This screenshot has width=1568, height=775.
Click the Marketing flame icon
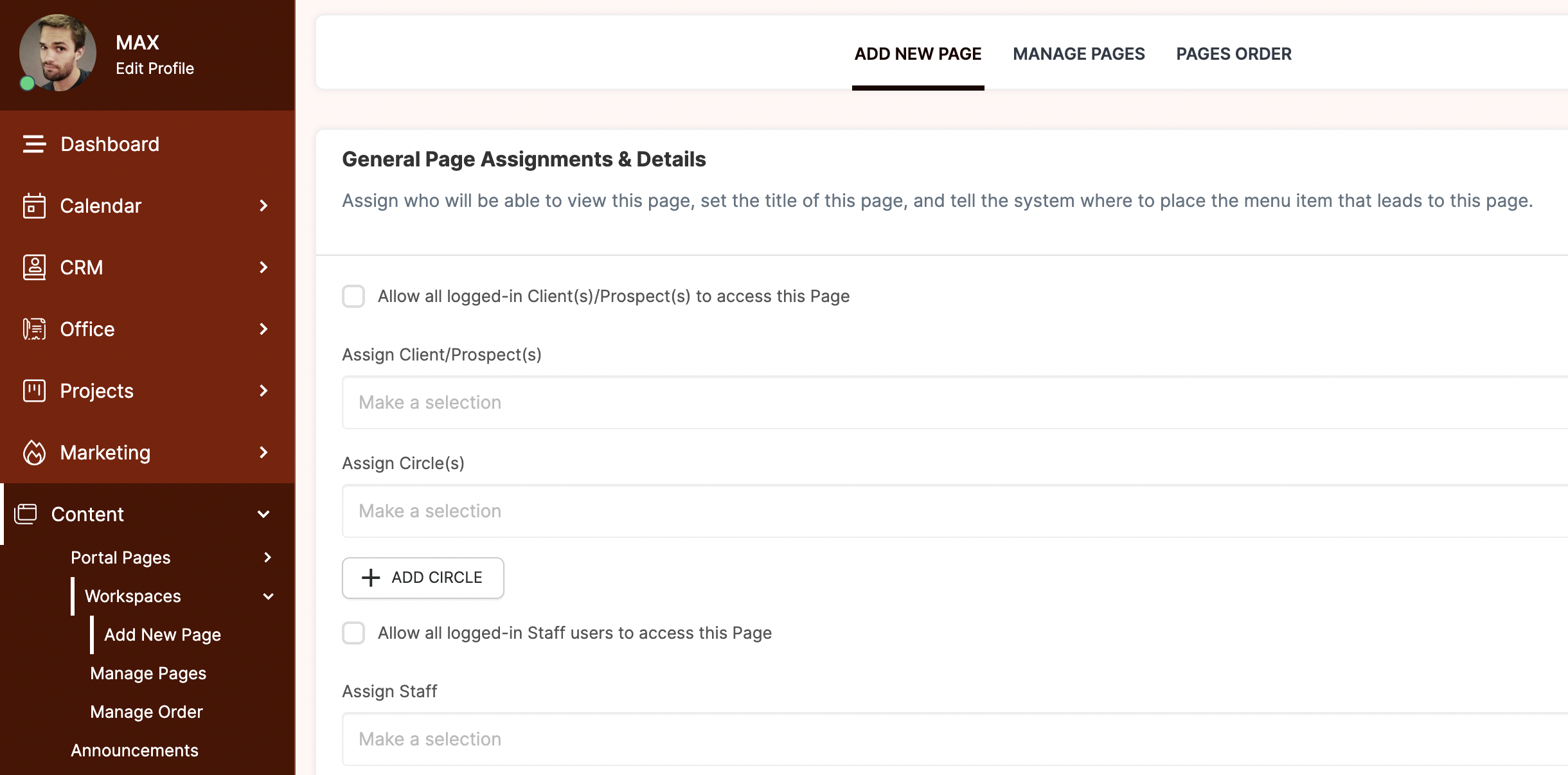[34, 452]
